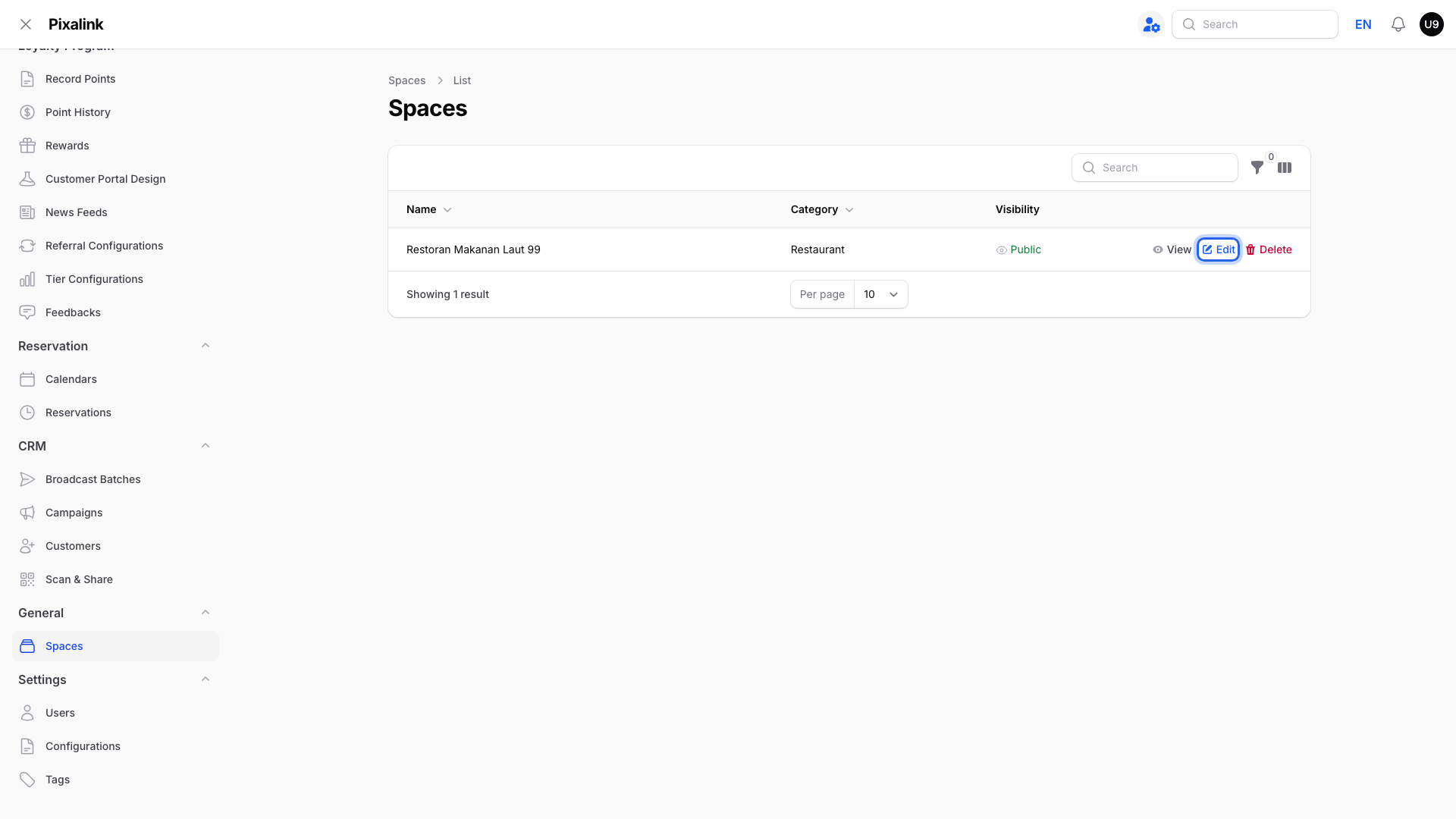This screenshot has width=1456, height=819.
Task: Focus the table Search field
Action: pyautogui.click(x=1155, y=168)
